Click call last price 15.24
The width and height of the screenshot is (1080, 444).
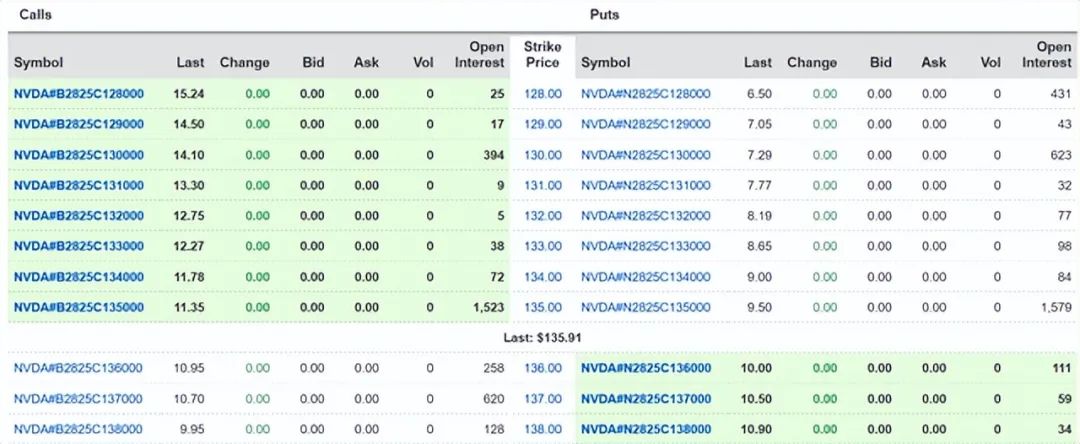pos(189,94)
